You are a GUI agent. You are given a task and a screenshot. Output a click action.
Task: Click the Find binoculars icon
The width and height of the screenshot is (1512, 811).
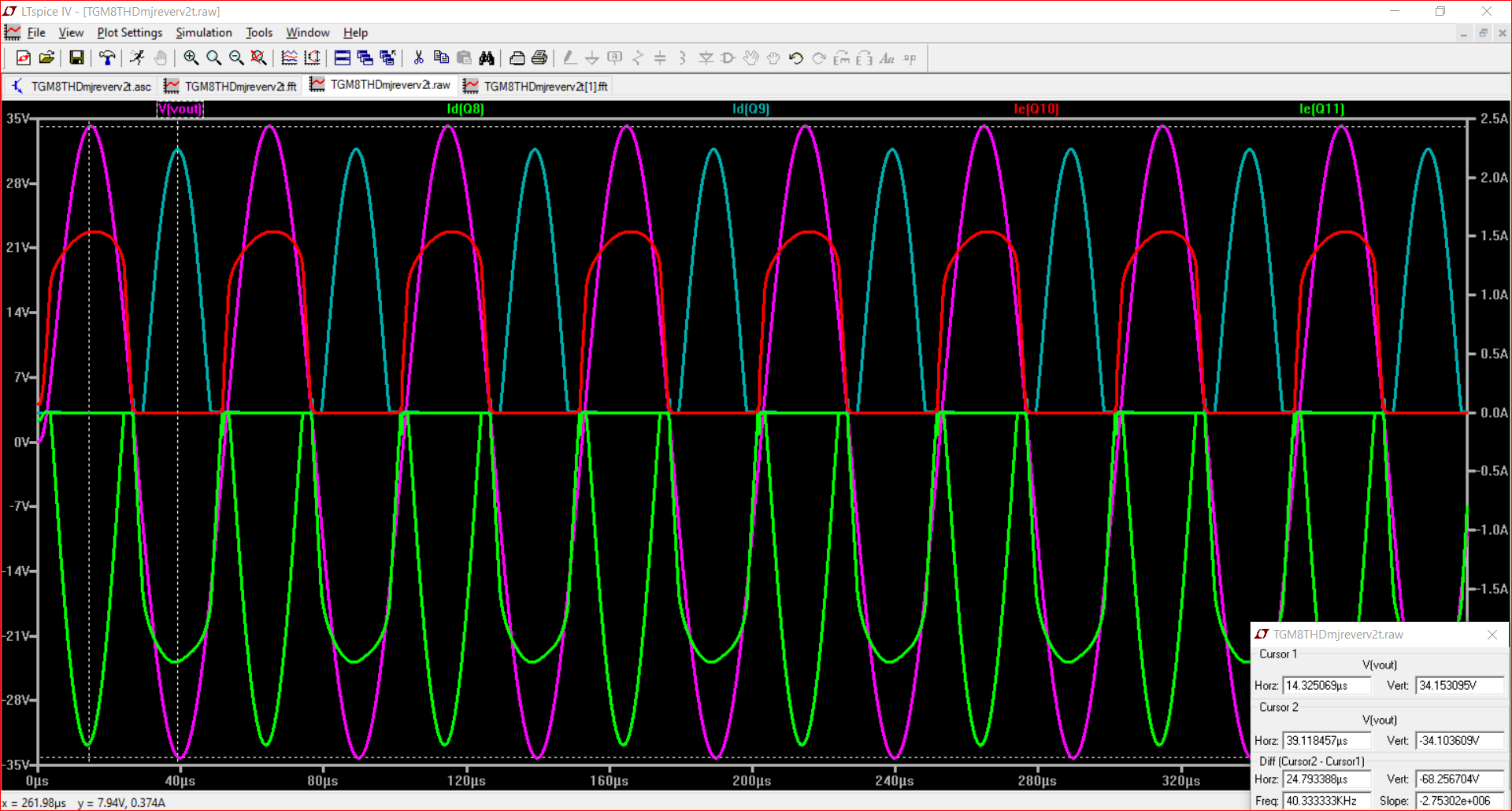point(487,58)
